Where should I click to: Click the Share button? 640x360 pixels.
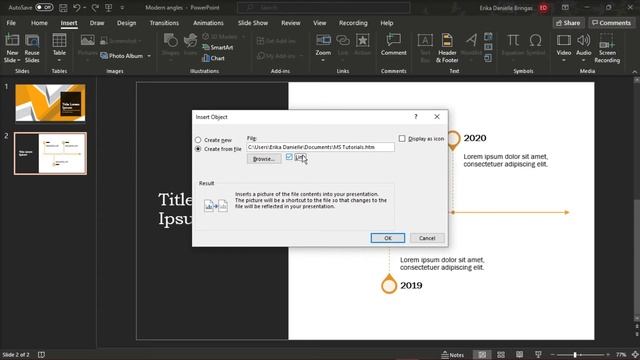(568, 23)
